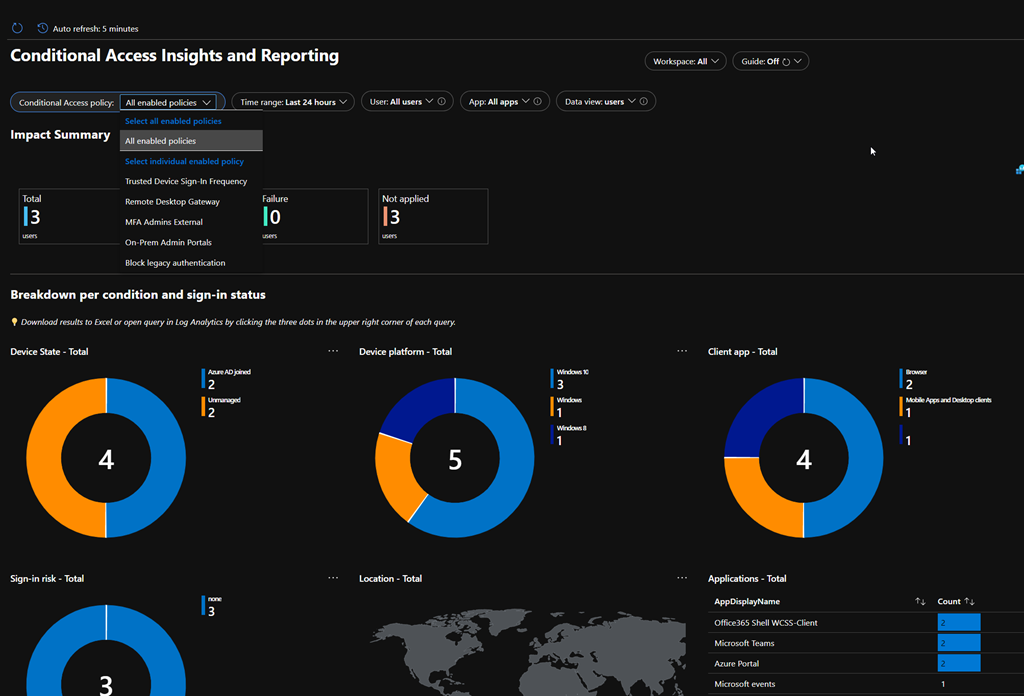The width and height of the screenshot is (1024, 696).
Task: Click the 'Microsoft Teams' table row
Action: click(x=866, y=643)
